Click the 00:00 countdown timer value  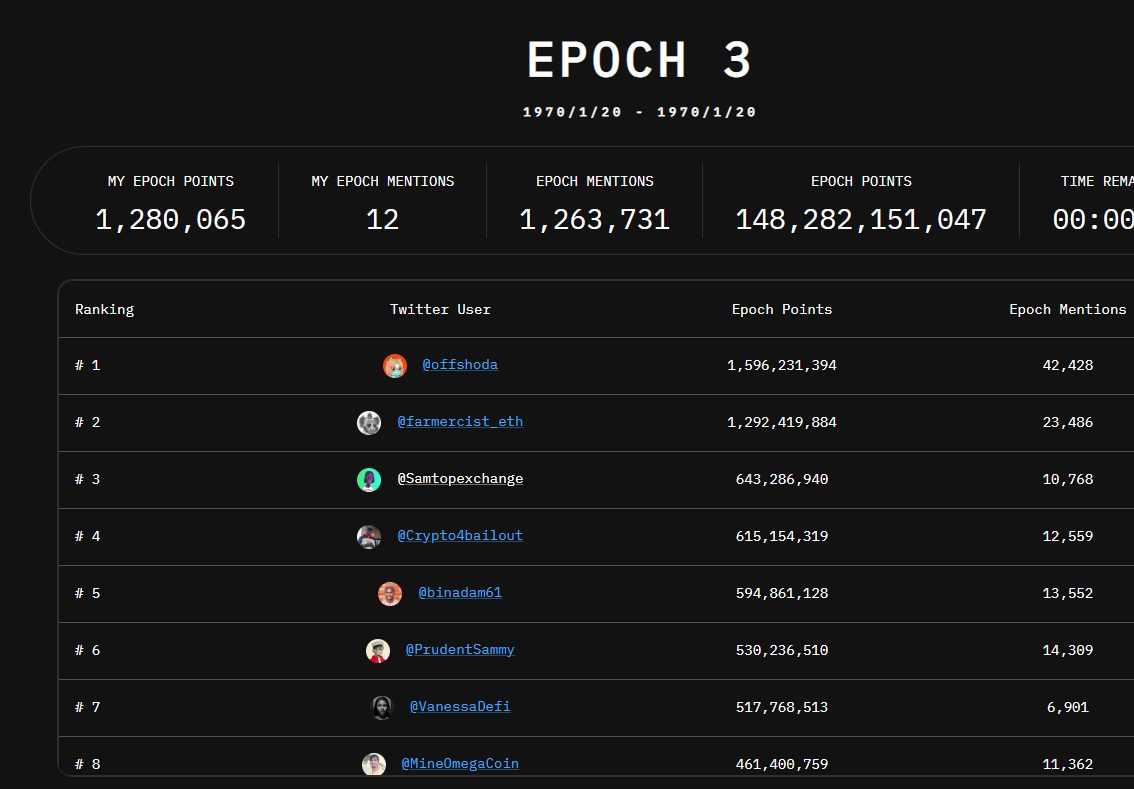coord(1094,220)
